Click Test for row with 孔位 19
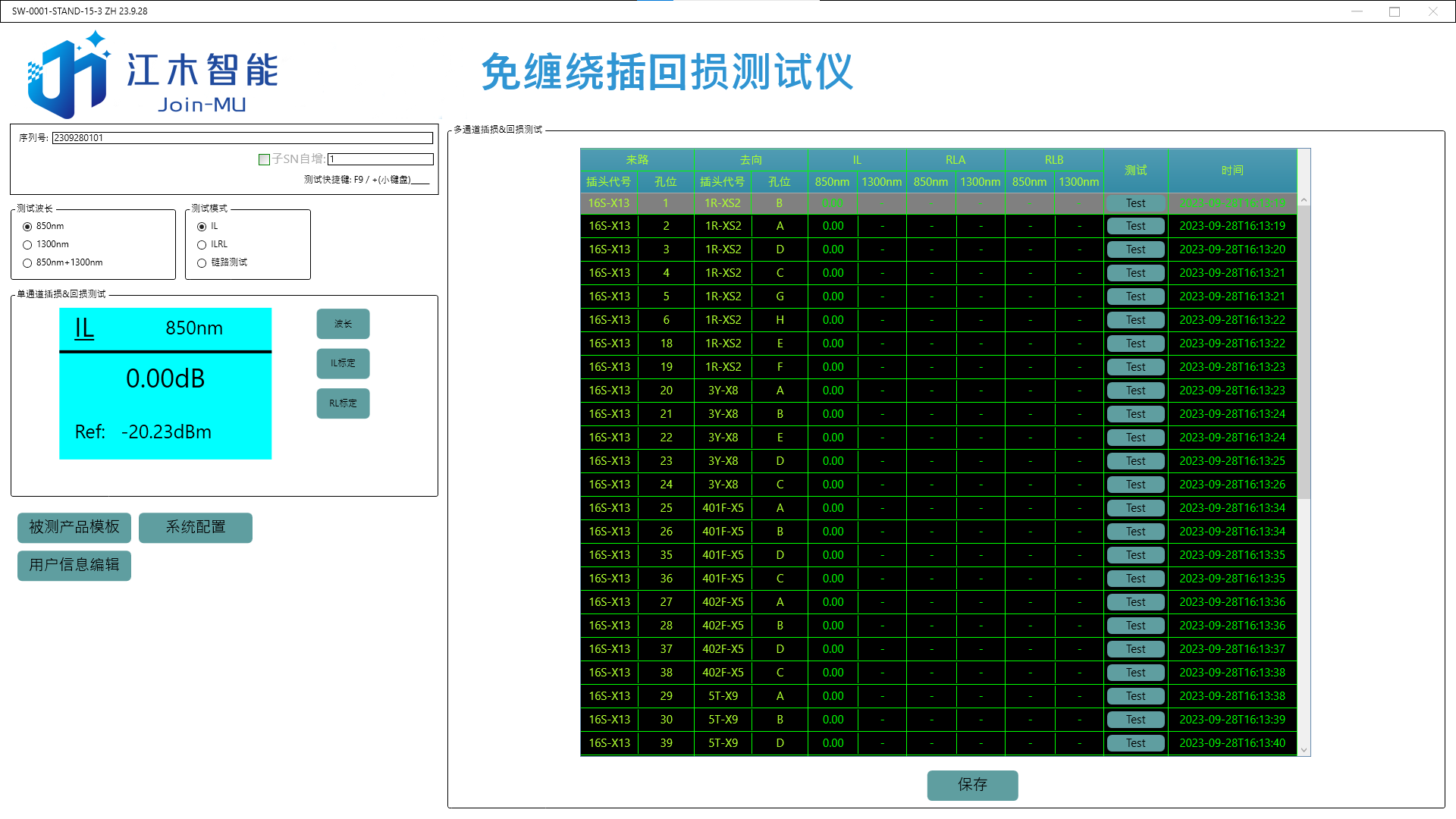Viewport: 1456px width, 819px height. 1135,367
